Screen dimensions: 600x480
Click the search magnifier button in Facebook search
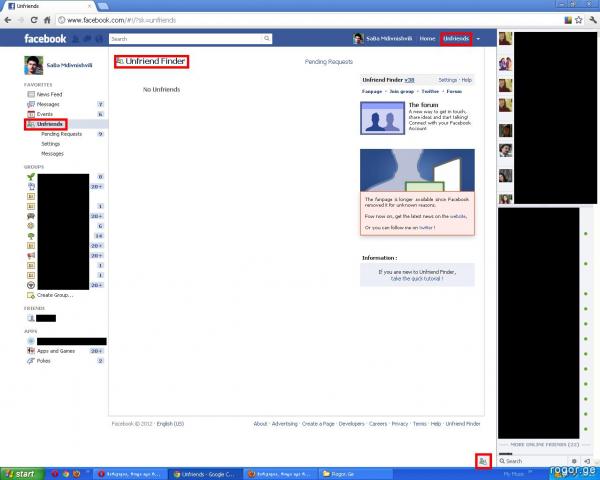pos(267,39)
